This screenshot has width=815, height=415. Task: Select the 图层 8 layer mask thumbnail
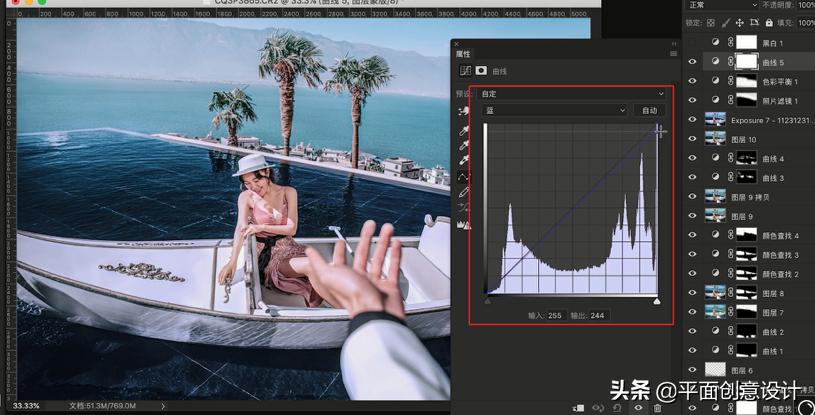point(746,292)
